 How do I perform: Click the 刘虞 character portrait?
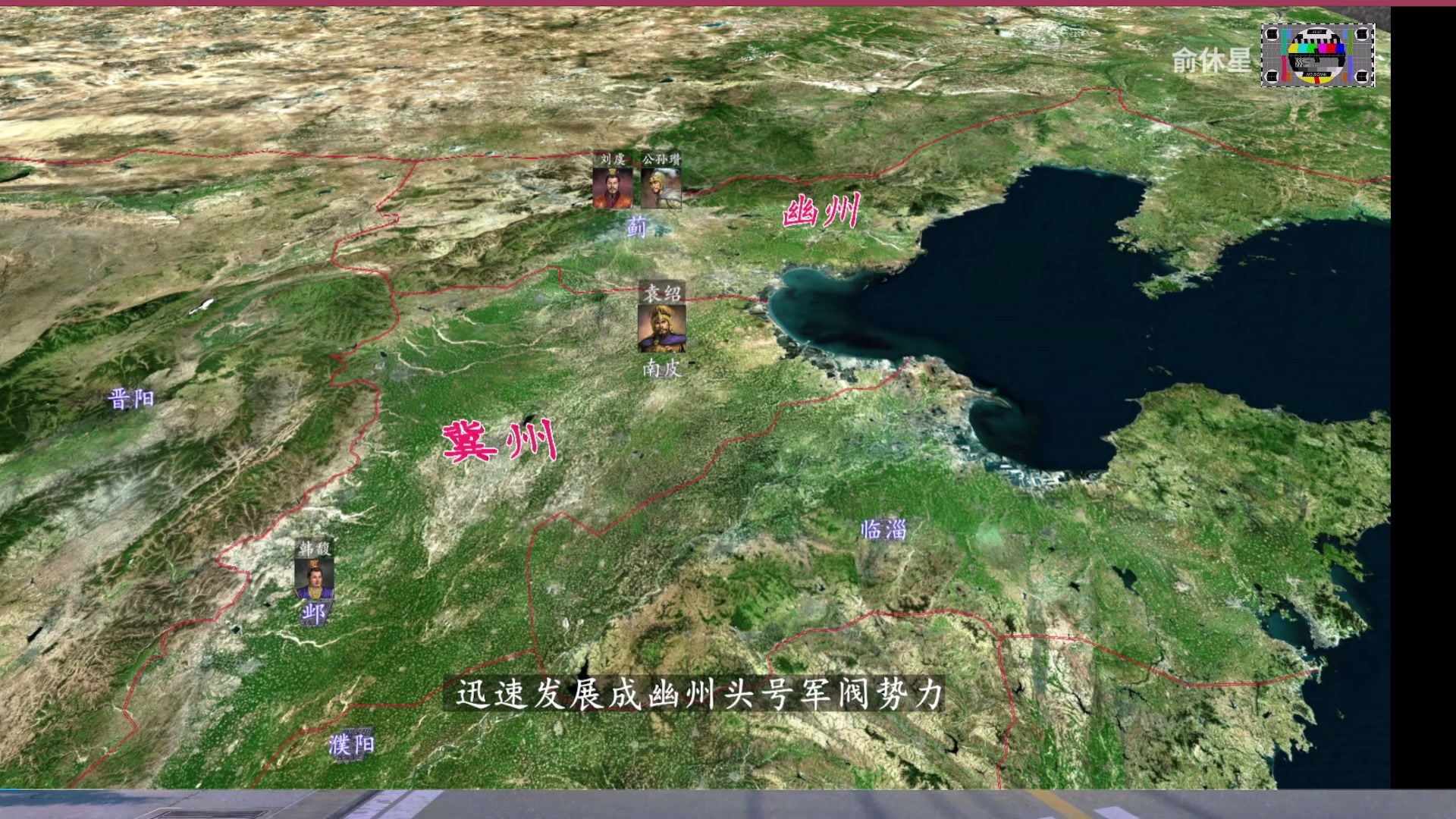(611, 188)
